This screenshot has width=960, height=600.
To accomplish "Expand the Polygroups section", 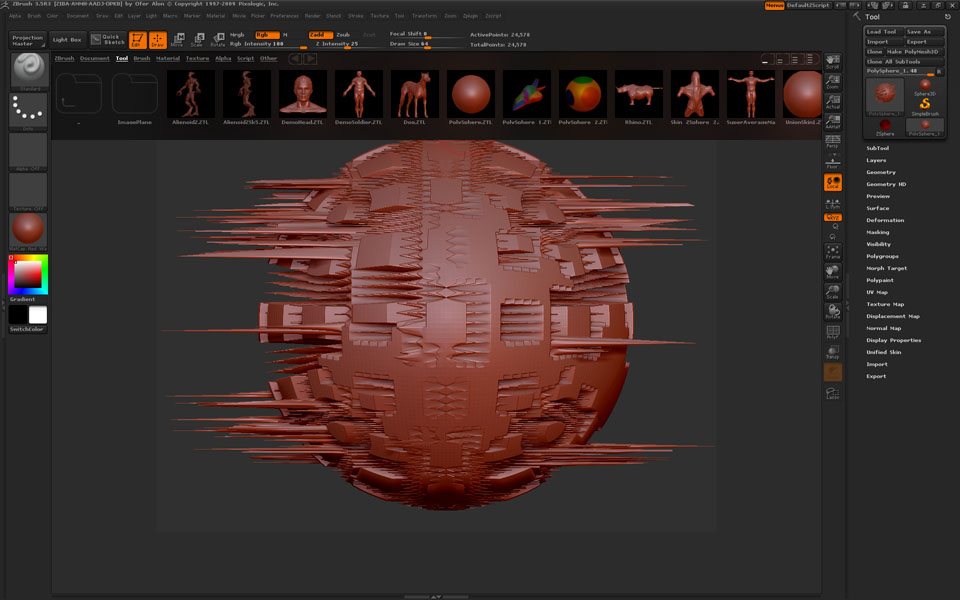I will 882,257.
